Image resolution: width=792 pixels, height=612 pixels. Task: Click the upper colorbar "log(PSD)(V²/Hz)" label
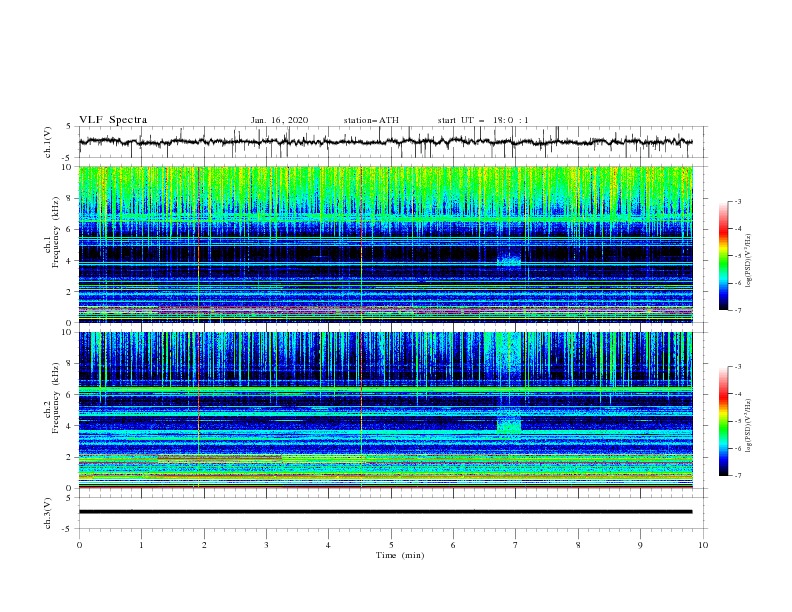(749, 261)
